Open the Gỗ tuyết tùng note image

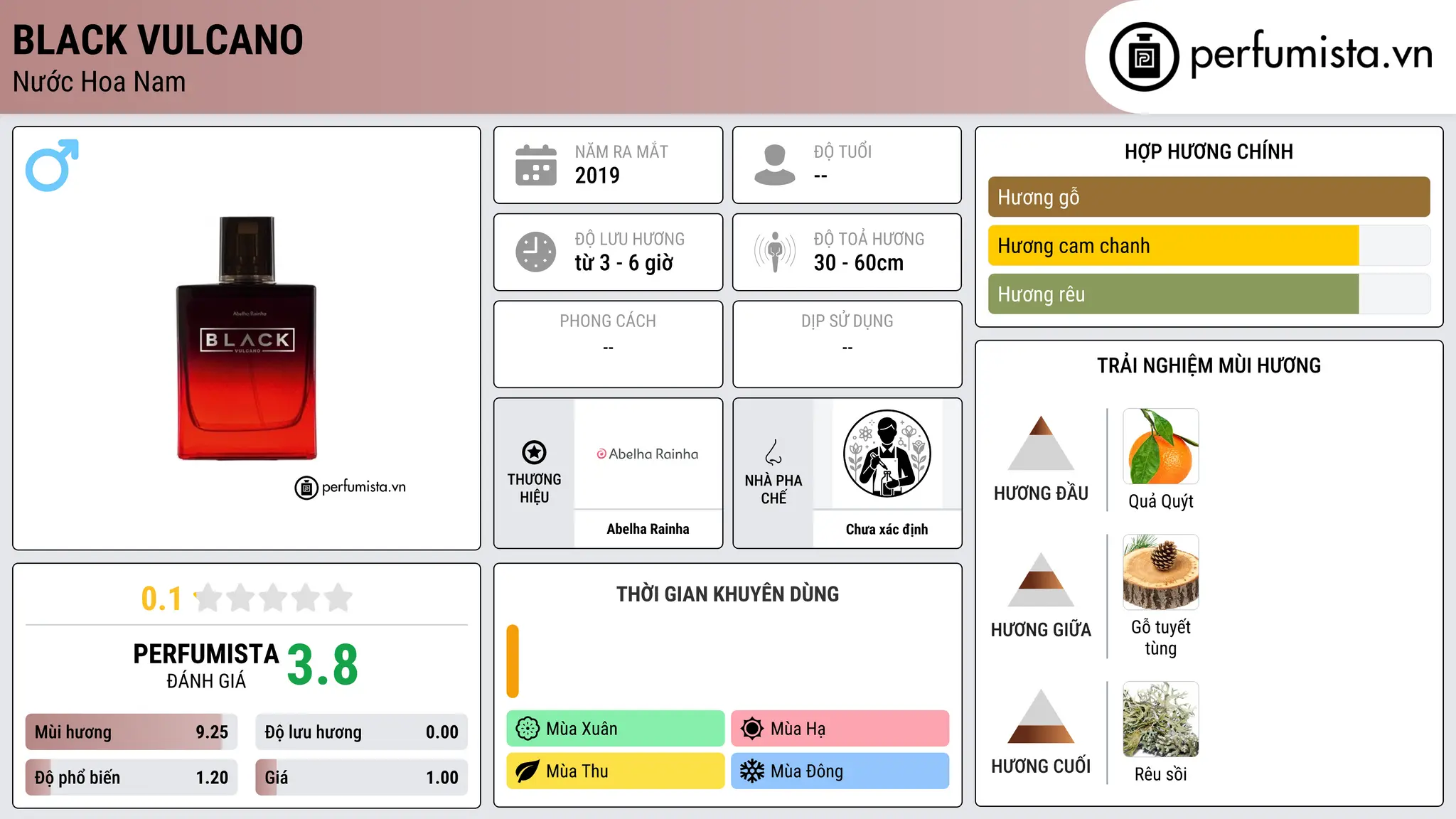1161,572
